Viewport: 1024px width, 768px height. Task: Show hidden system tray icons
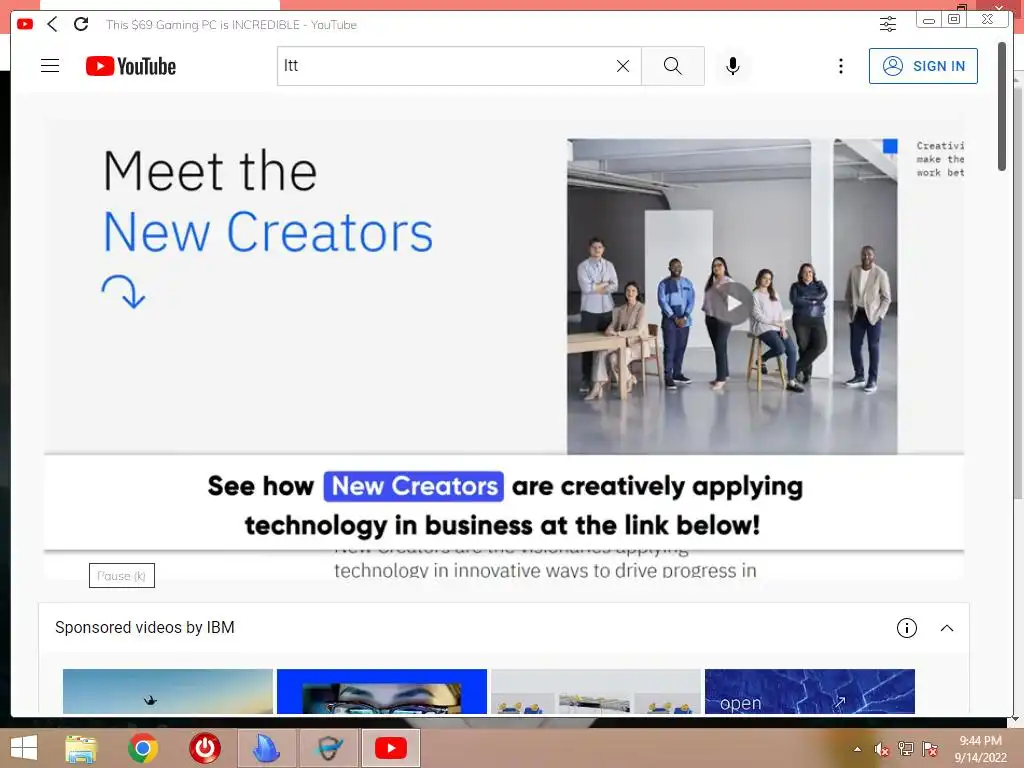857,749
